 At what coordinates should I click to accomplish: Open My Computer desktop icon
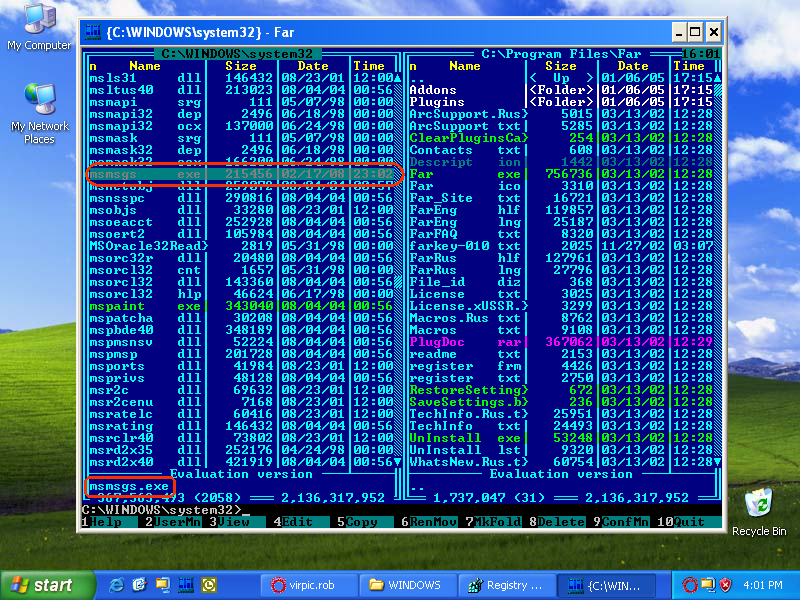click(x=39, y=28)
